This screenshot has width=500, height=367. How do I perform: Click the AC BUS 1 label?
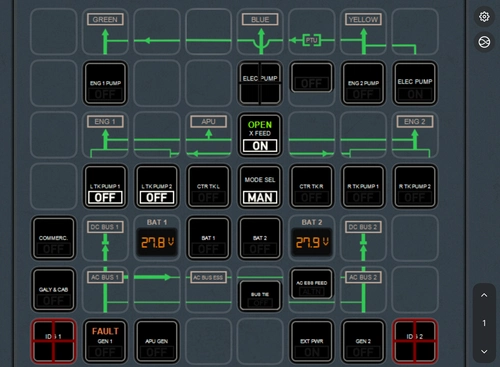click(105, 277)
